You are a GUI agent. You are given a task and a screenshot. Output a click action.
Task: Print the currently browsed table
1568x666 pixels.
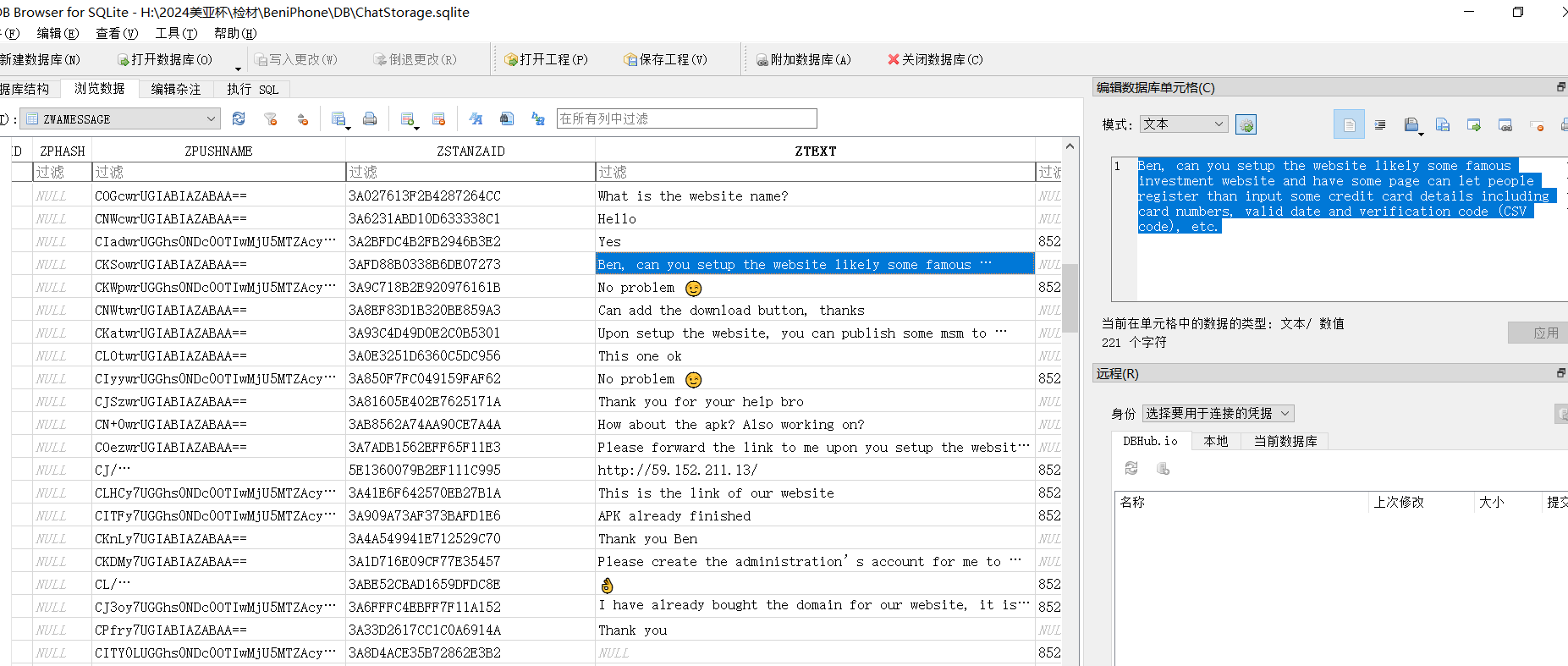pyautogui.click(x=370, y=119)
